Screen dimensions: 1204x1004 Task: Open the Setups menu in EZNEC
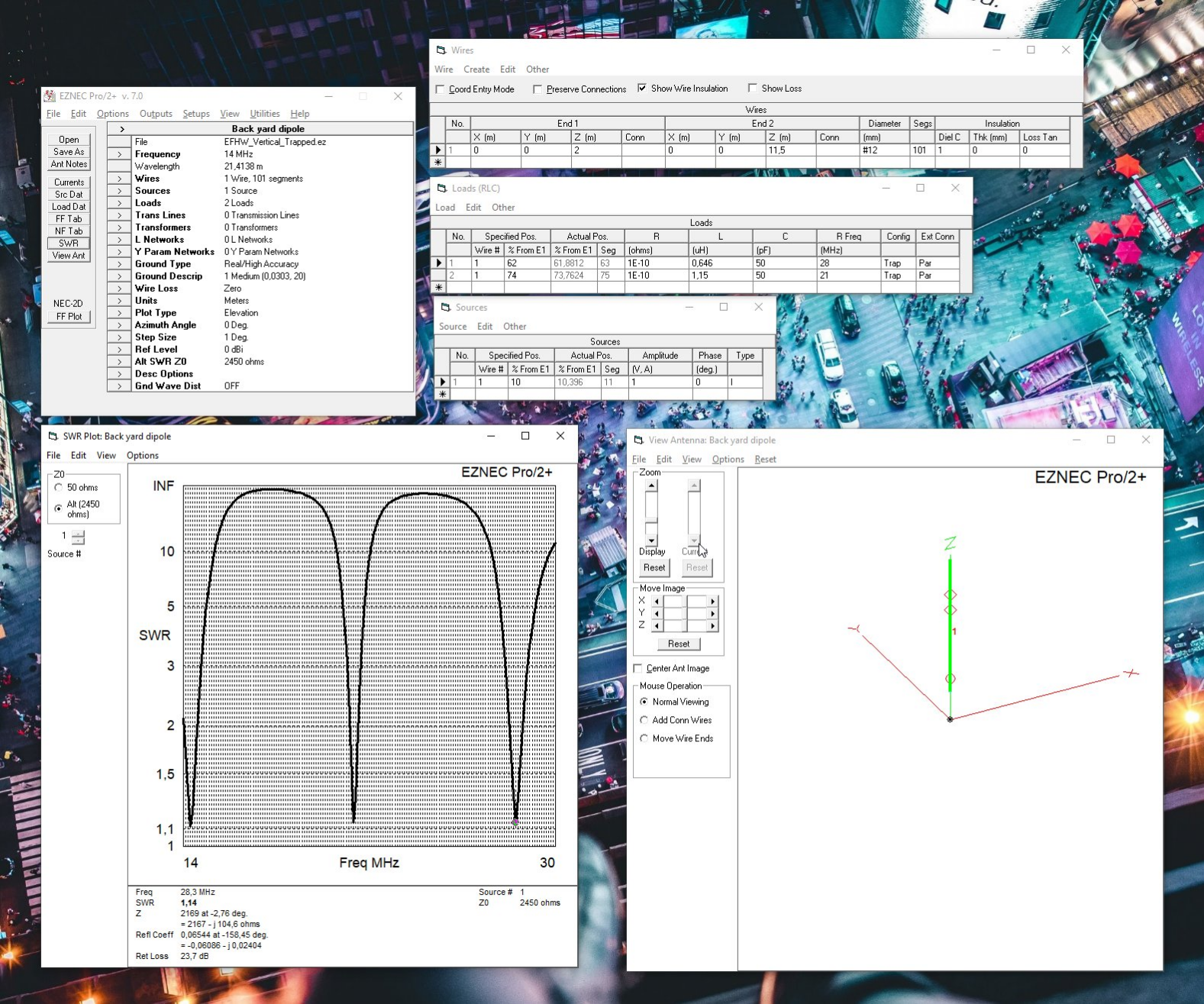click(195, 114)
